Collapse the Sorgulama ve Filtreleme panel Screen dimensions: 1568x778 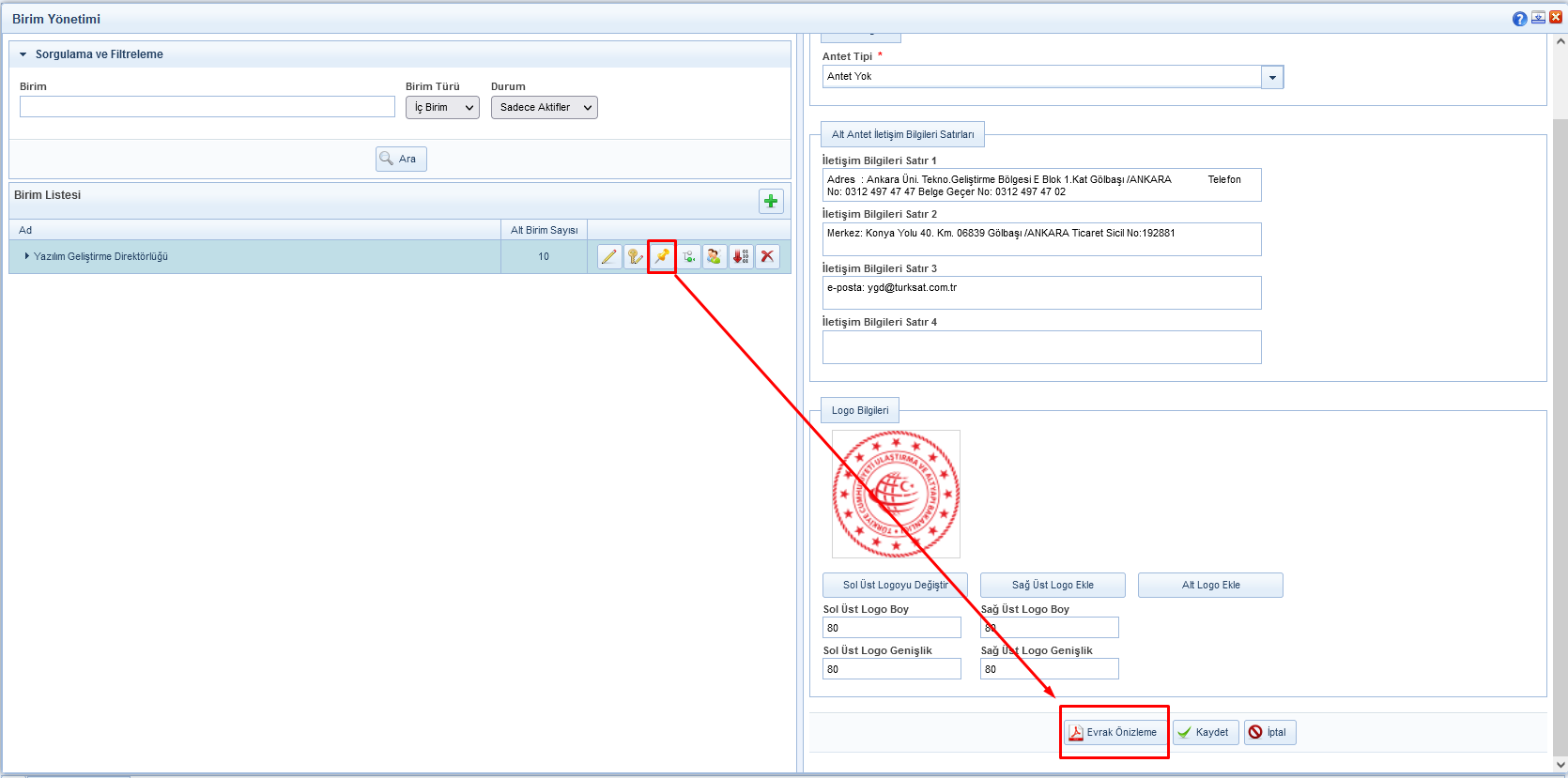point(23,54)
